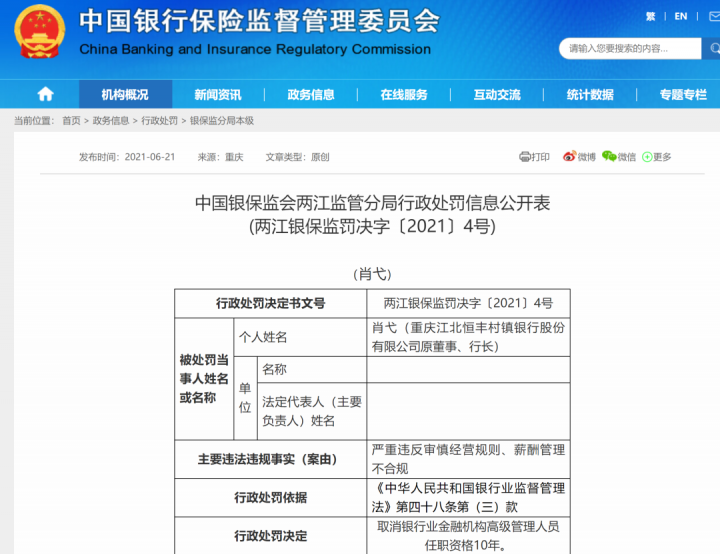Click the article heading 中国银保监会两江监管分局行政处罚信息公开表
This screenshot has width=720, height=554.
372,203
